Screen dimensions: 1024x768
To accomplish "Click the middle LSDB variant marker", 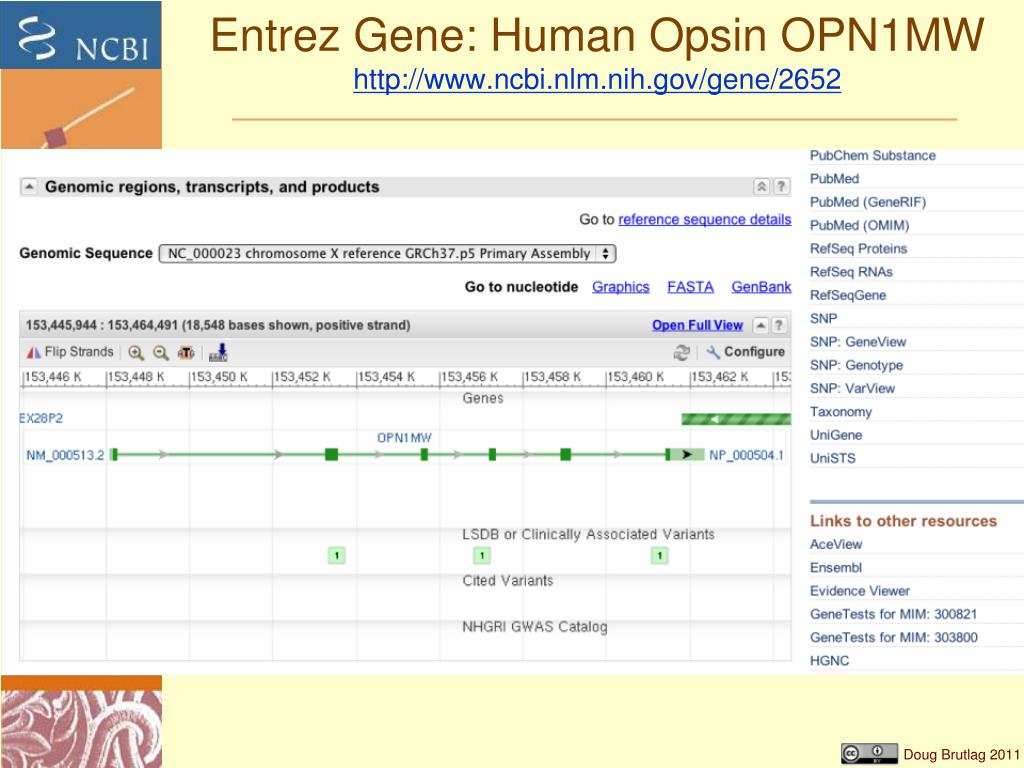I will pyautogui.click(x=482, y=556).
